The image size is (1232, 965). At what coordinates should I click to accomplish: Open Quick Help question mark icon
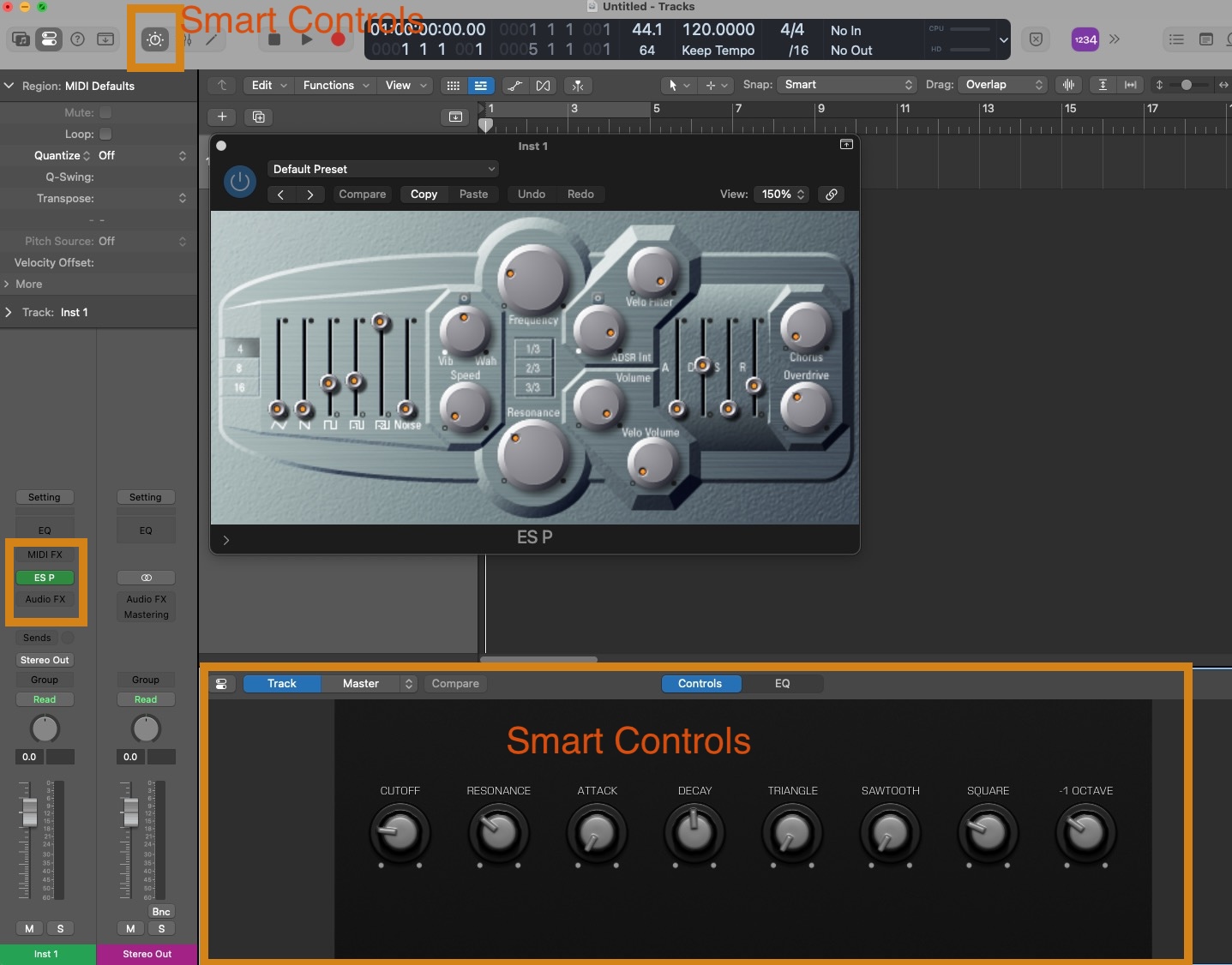coord(77,39)
